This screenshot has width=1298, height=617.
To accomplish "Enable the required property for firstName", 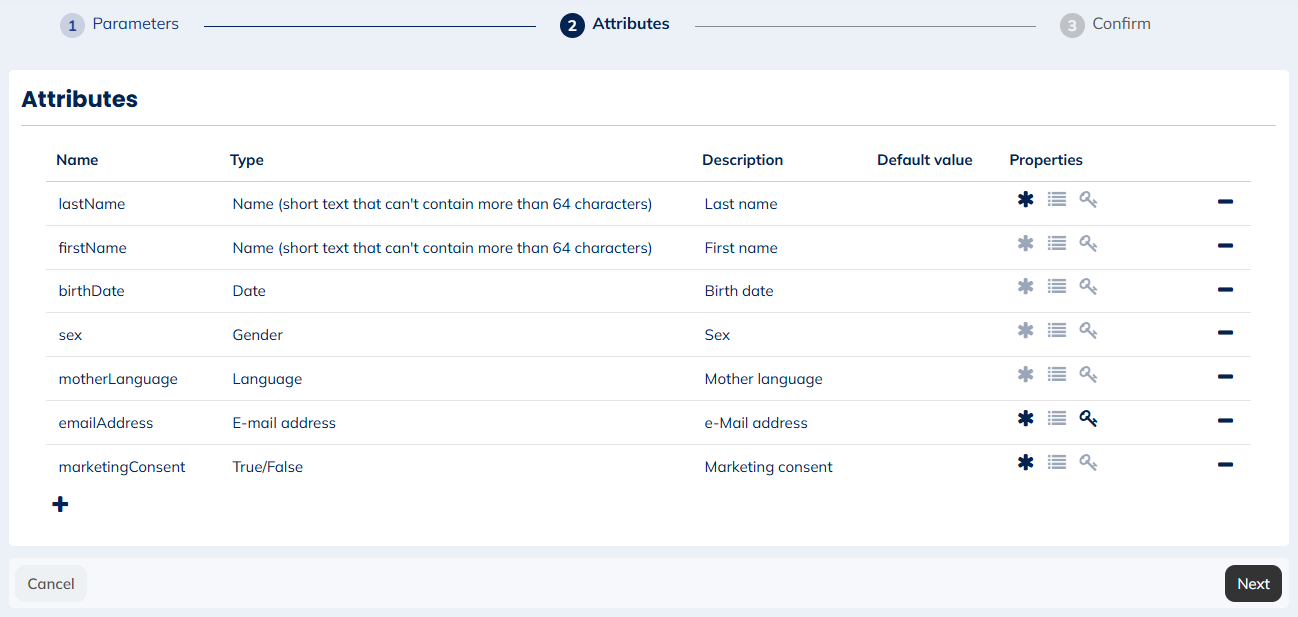I will point(1025,243).
